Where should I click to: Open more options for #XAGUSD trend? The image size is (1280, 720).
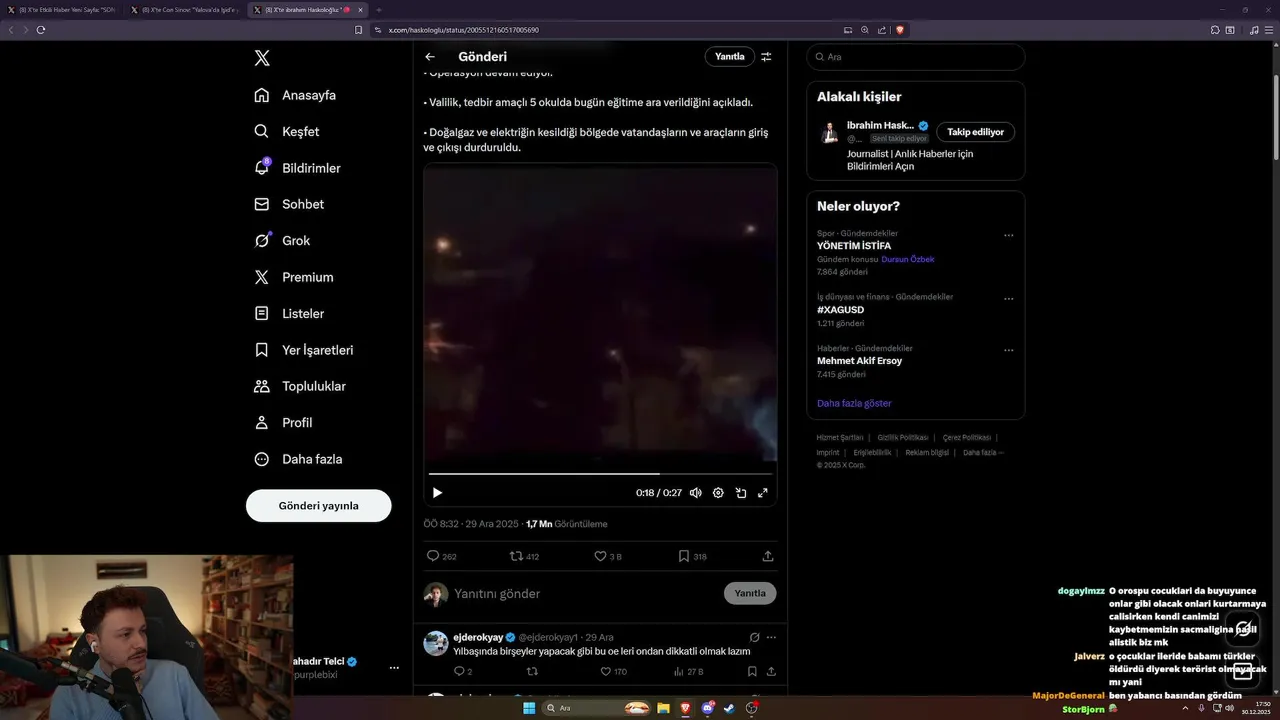coord(1008,299)
